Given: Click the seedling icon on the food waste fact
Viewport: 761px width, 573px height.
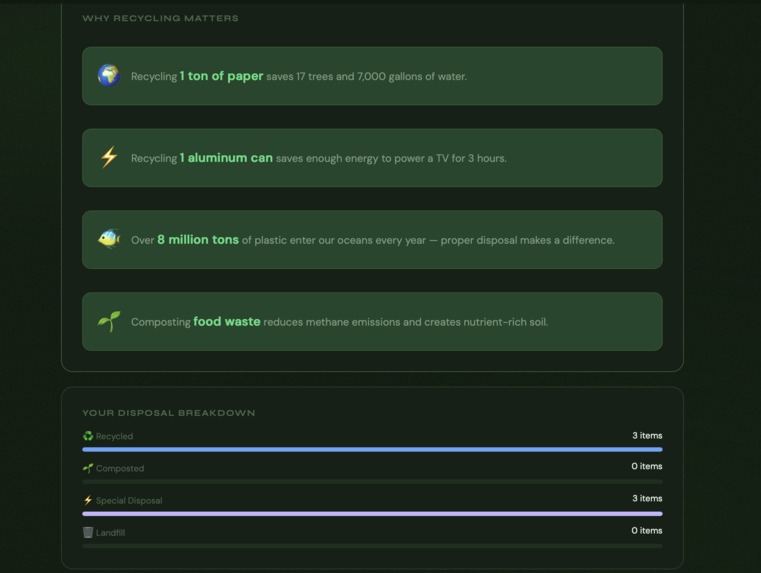Looking at the screenshot, I should click(x=109, y=321).
